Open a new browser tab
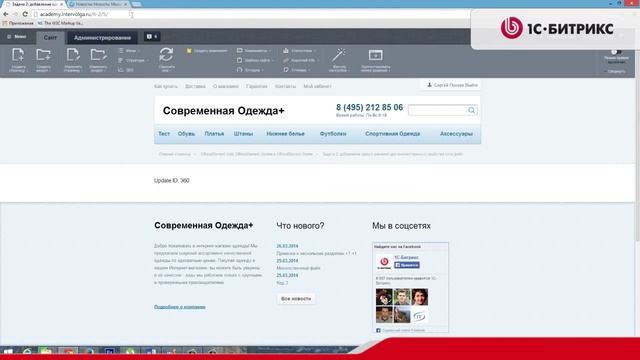 [x=137, y=4]
